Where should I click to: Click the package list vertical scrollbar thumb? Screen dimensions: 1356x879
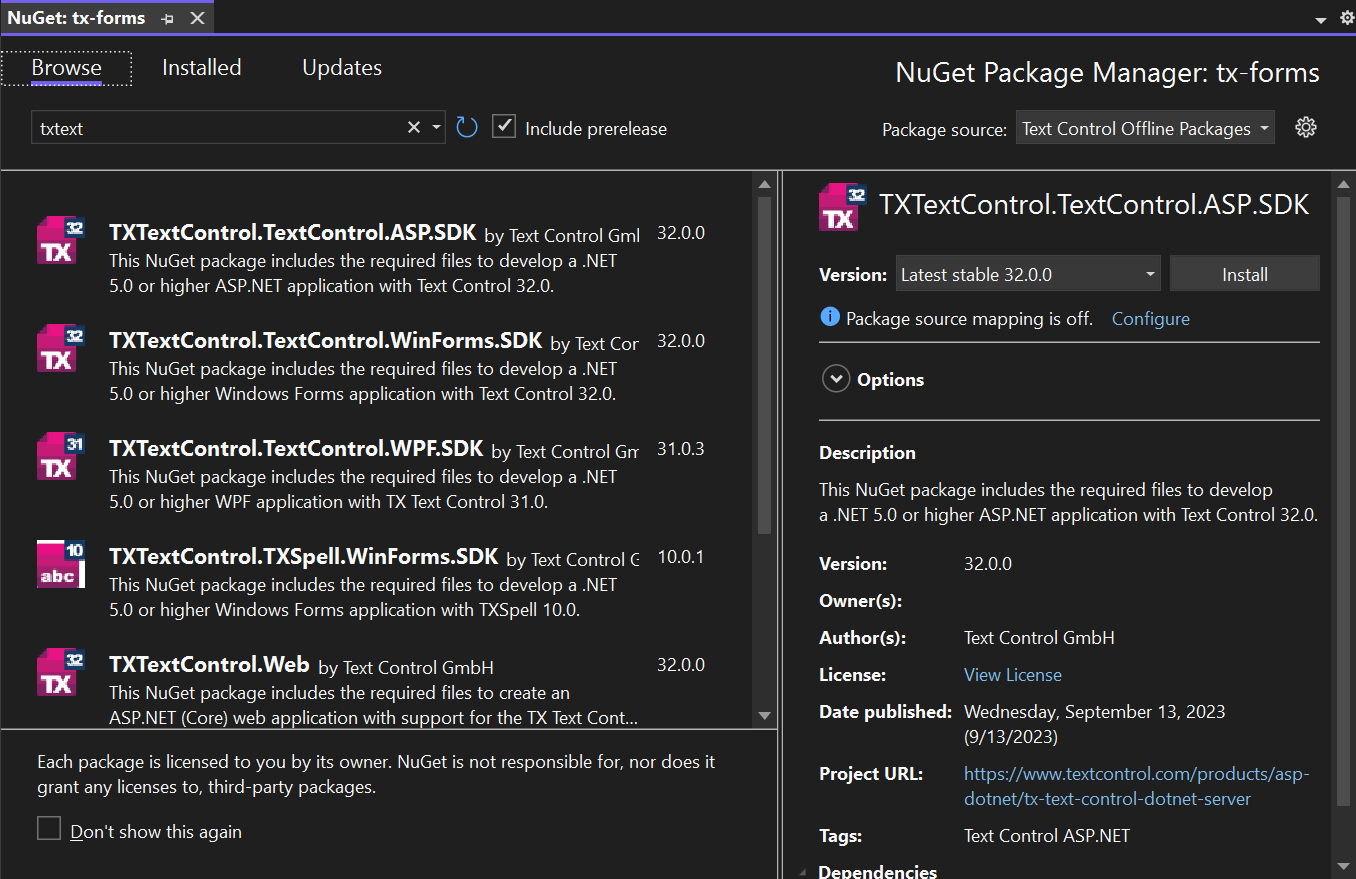pyautogui.click(x=764, y=364)
